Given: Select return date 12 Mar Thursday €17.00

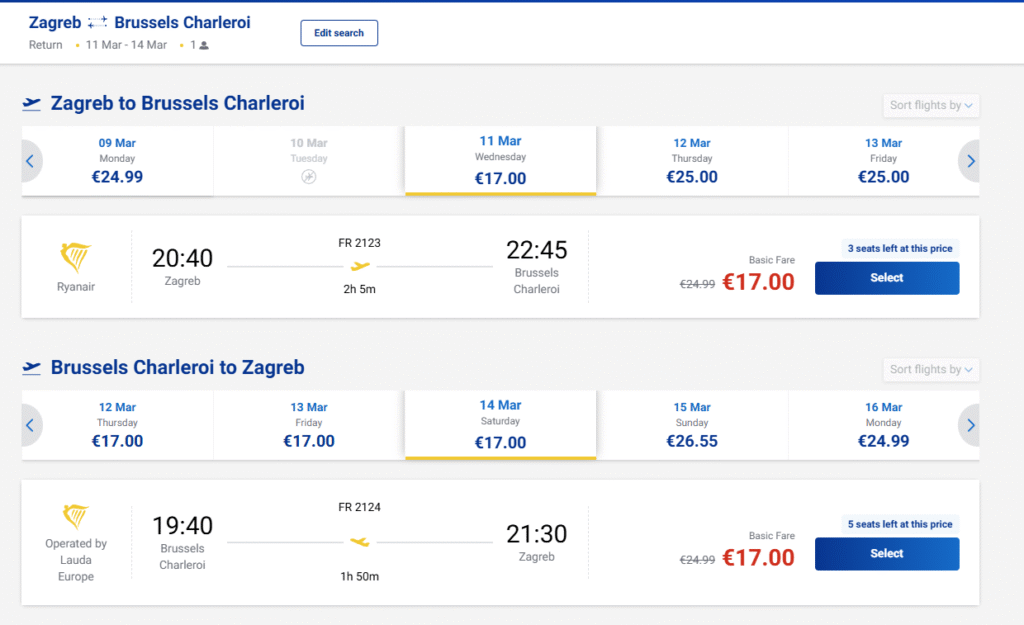Looking at the screenshot, I should point(118,425).
